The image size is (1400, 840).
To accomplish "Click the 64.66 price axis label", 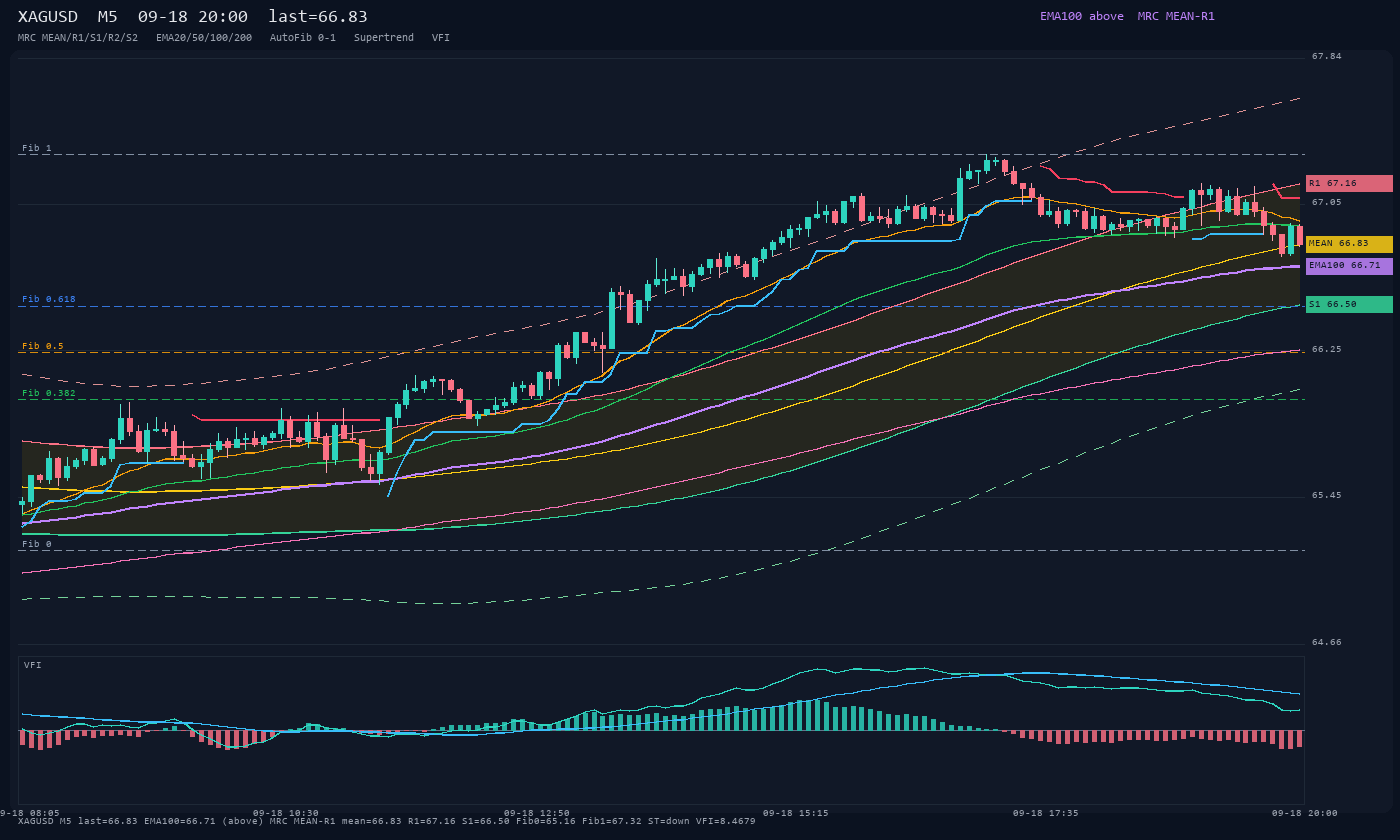I will point(1327,642).
